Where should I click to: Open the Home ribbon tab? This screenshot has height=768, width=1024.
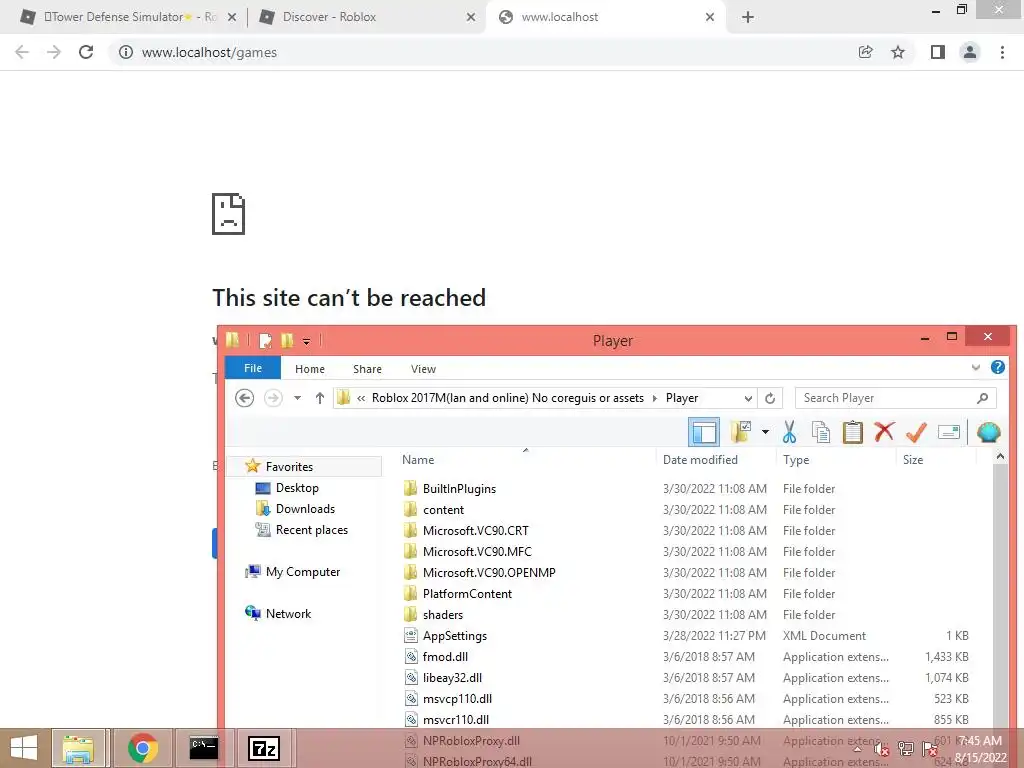pos(310,369)
